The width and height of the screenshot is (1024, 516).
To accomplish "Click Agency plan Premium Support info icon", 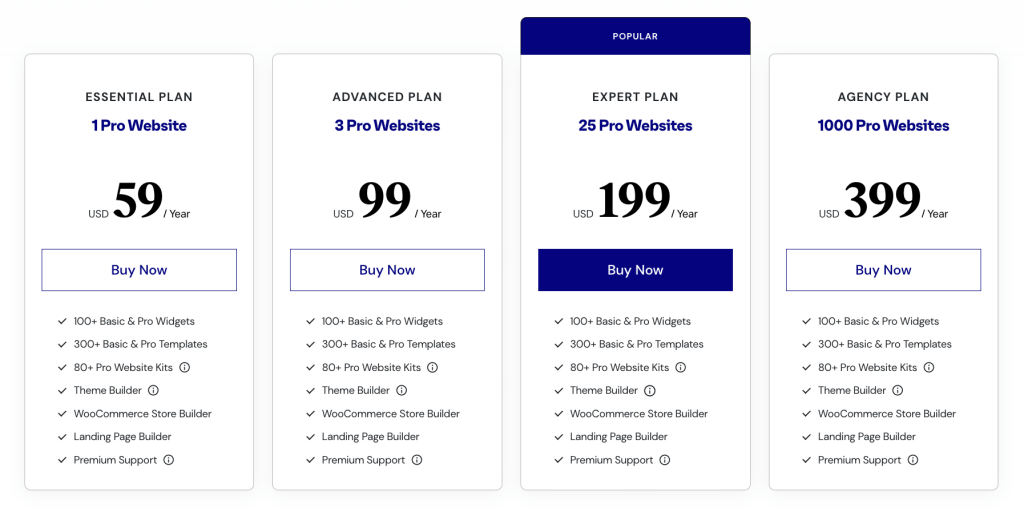I will [x=912, y=460].
